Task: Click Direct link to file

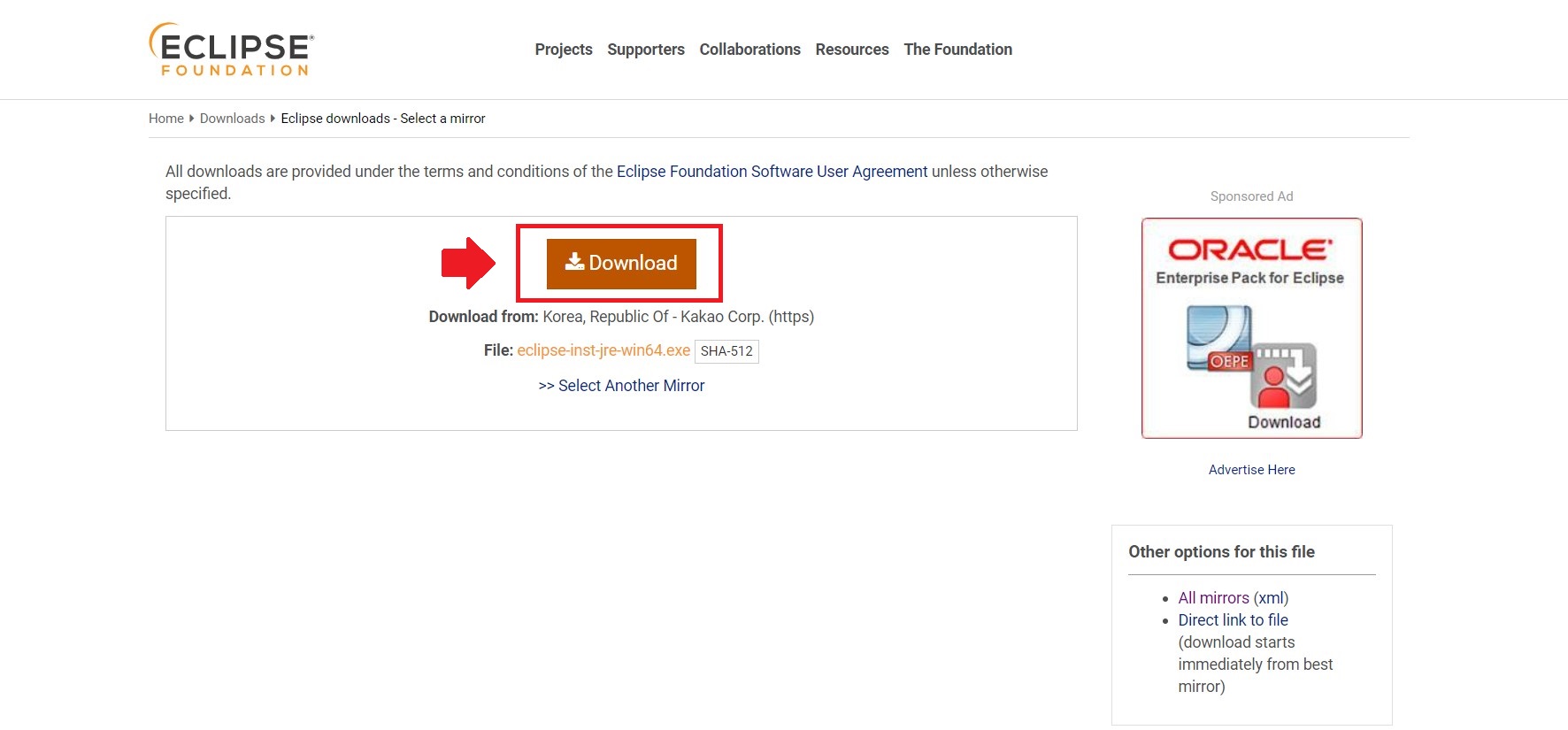Action: [x=1233, y=620]
